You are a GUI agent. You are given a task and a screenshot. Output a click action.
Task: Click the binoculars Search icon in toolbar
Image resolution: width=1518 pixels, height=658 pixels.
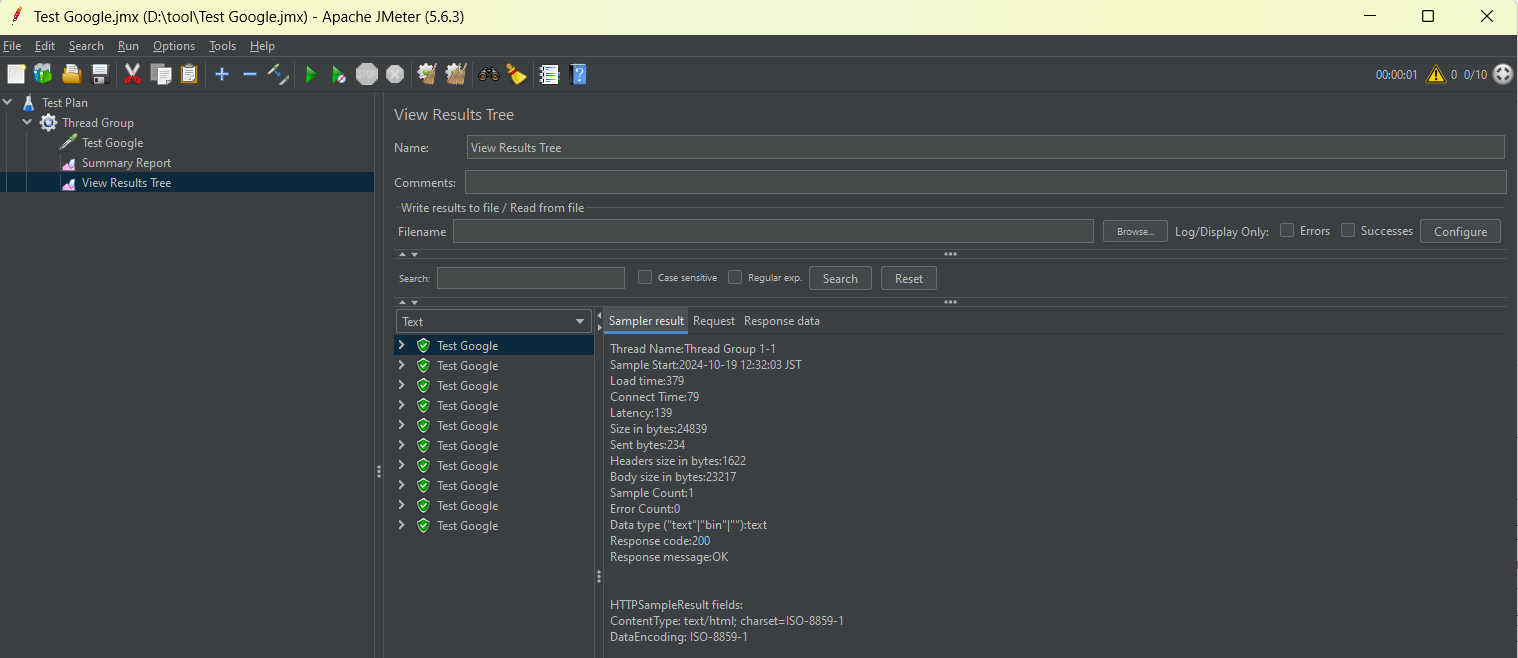pos(489,74)
